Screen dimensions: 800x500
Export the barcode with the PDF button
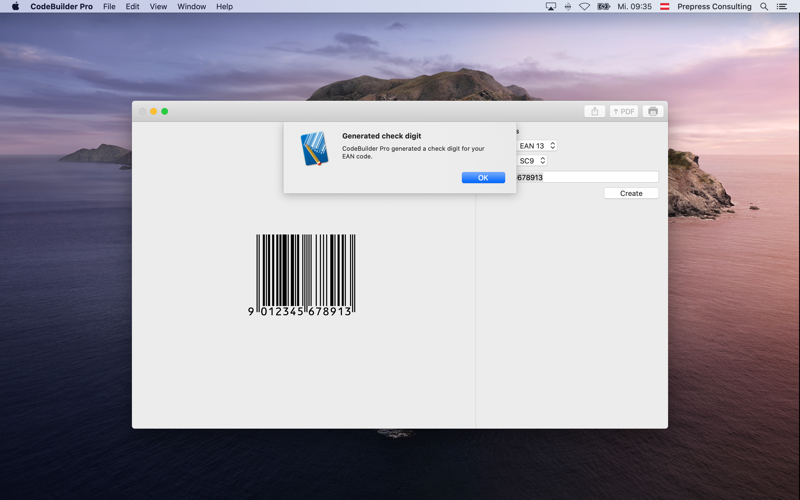coord(623,111)
